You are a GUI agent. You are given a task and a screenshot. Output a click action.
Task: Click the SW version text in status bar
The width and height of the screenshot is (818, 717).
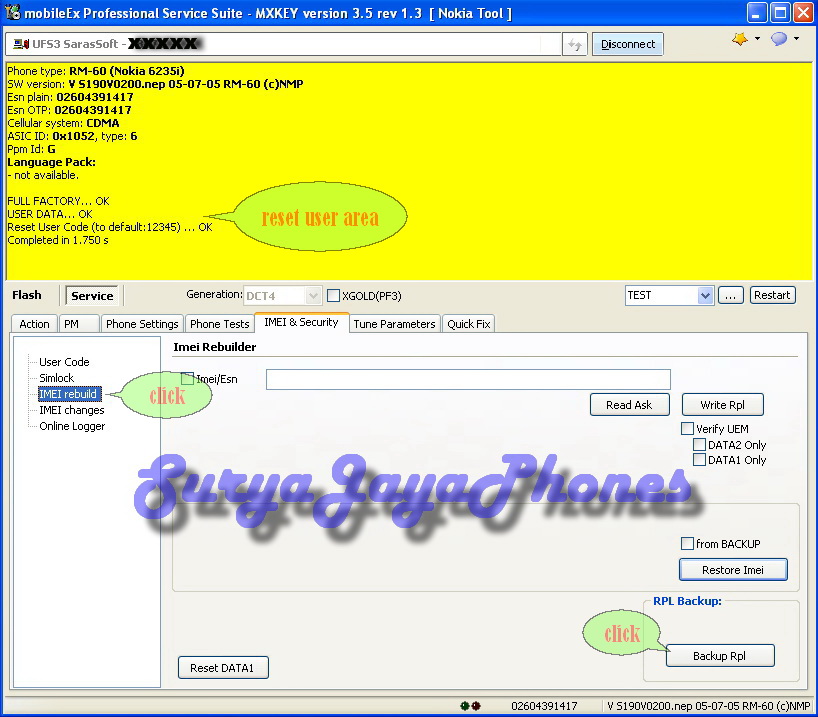(x=708, y=706)
